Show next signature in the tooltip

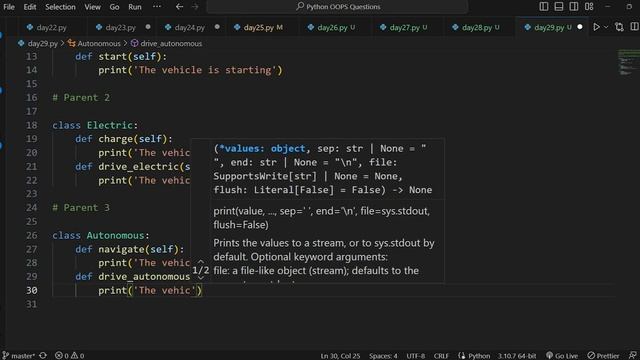click(x=201, y=278)
